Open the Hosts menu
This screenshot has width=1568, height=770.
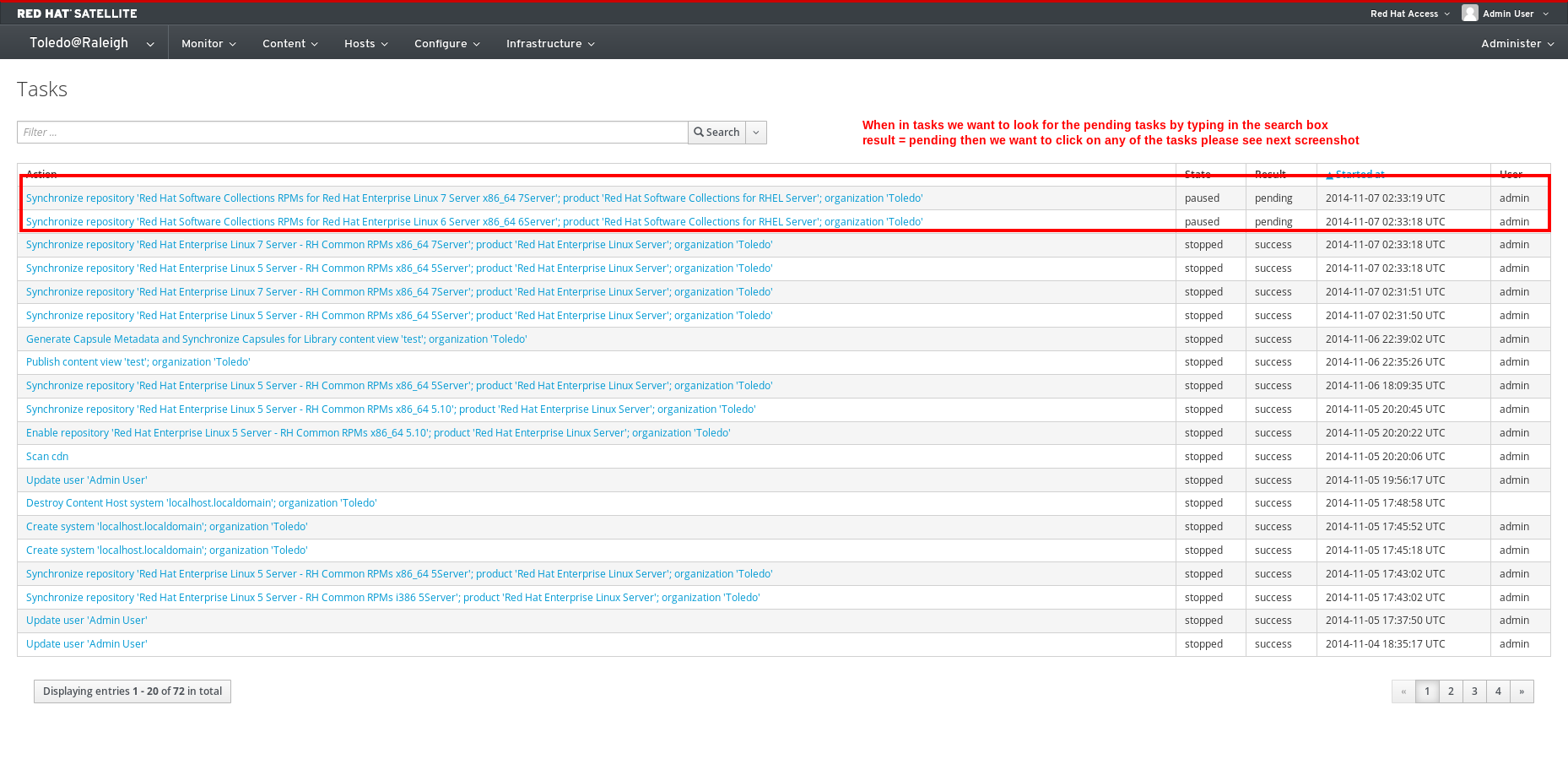[365, 44]
